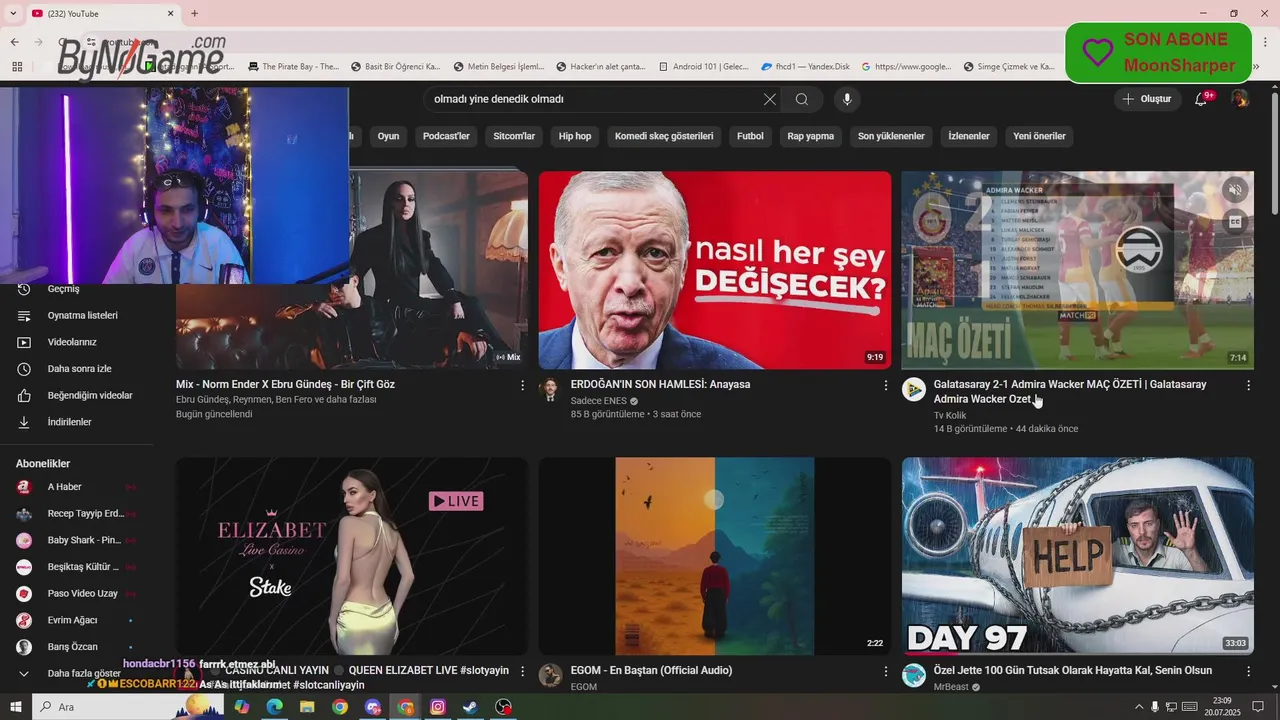Viewport: 1280px width, 720px height.
Task: Open Recep Tayyip Erd... subscription
Action: tap(77, 513)
